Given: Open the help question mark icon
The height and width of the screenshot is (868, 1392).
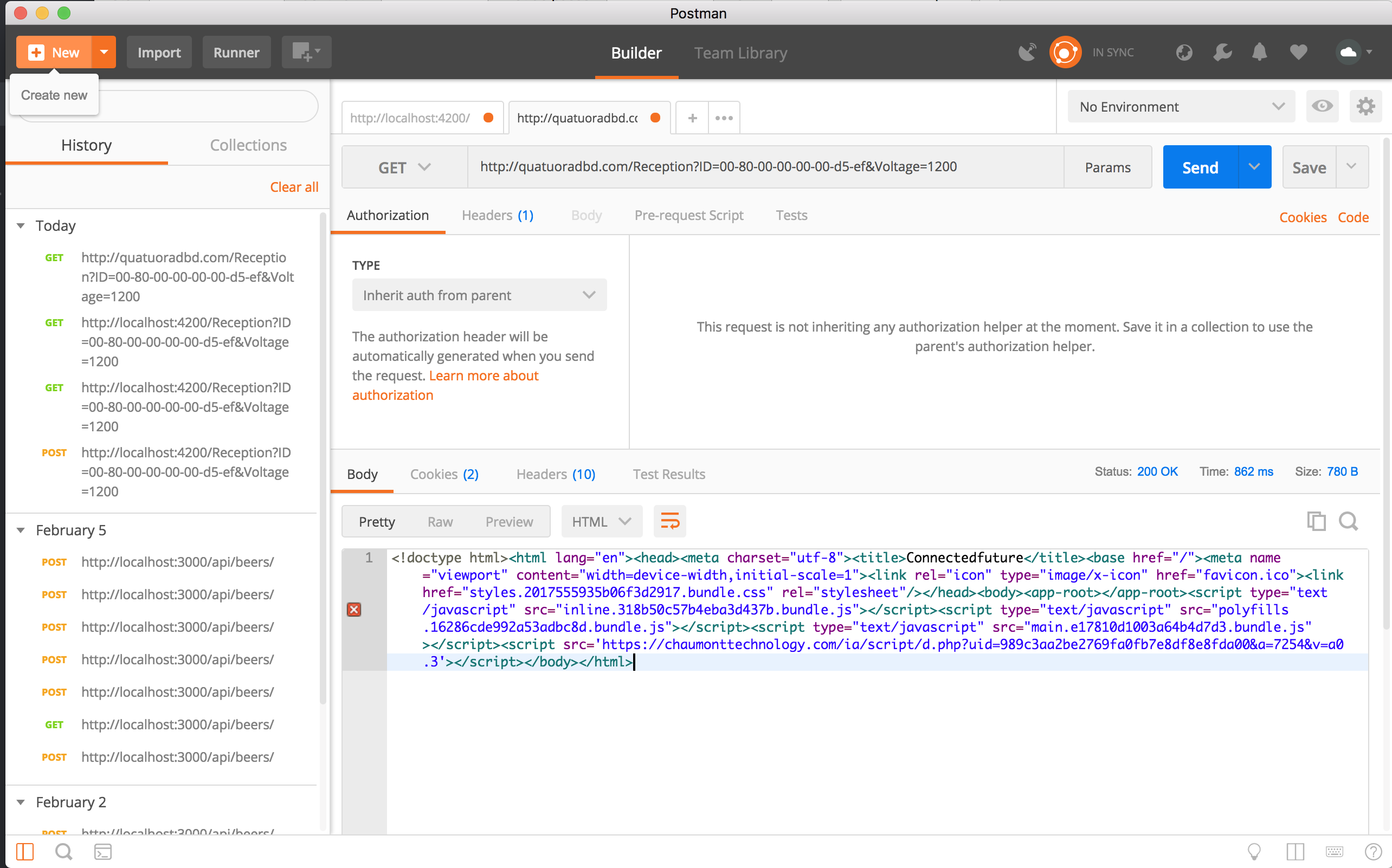Looking at the screenshot, I should tap(1374, 851).
